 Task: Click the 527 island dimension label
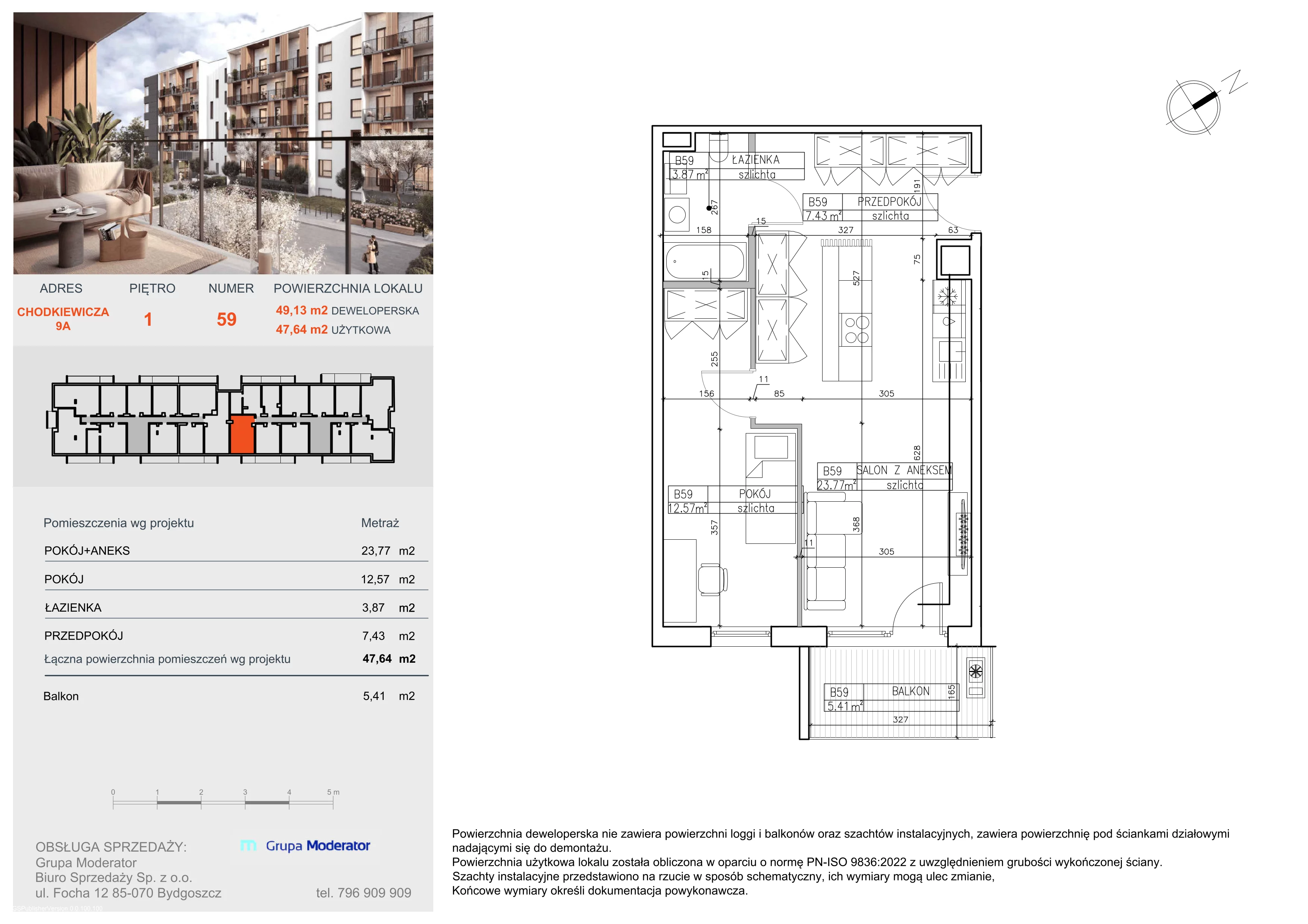pyautogui.click(x=856, y=278)
